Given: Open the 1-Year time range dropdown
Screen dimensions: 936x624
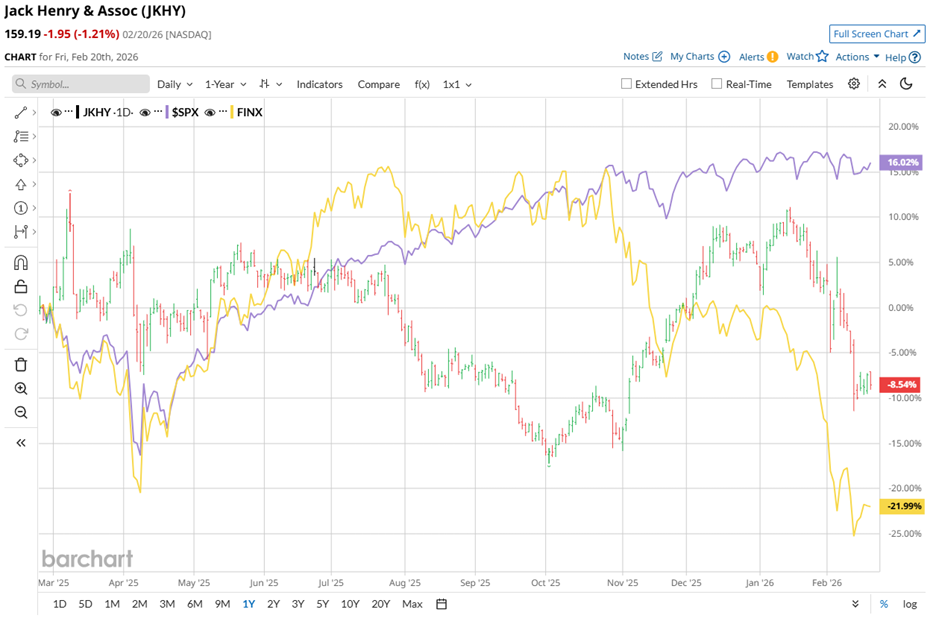Looking at the screenshot, I should point(224,84).
